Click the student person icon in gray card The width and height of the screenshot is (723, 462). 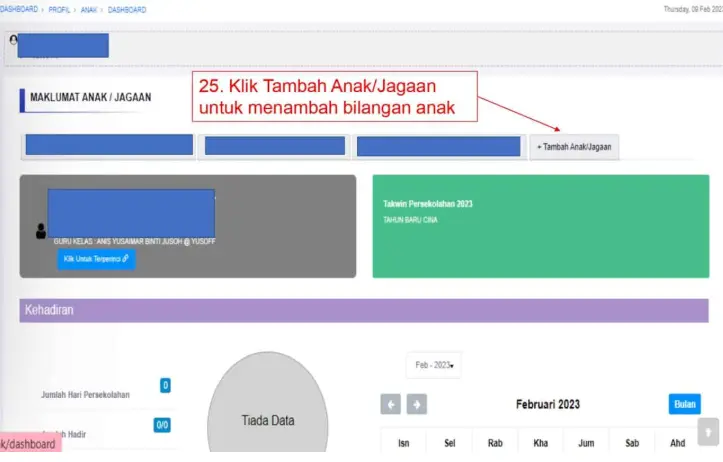pos(41,231)
